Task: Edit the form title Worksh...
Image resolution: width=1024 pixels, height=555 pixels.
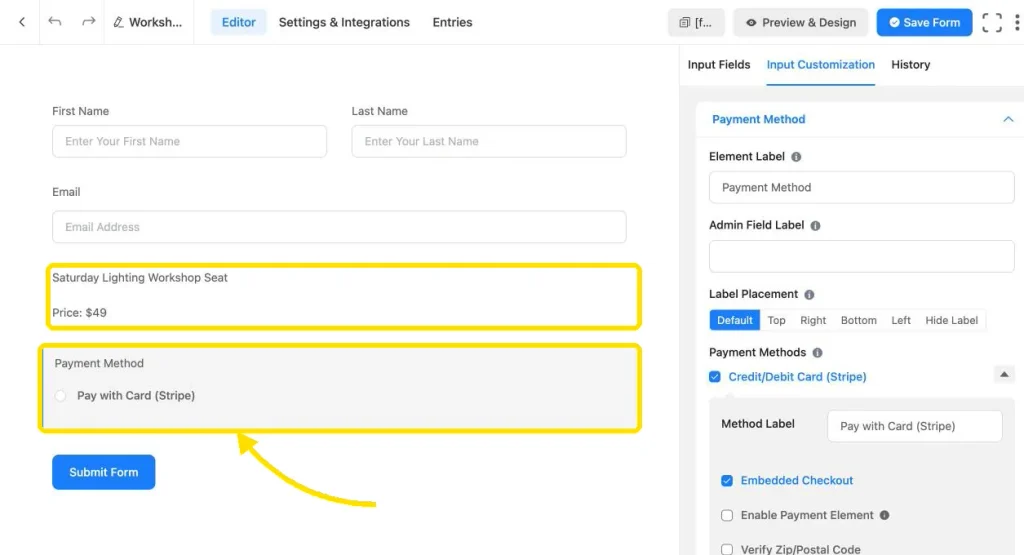Action: pos(148,22)
